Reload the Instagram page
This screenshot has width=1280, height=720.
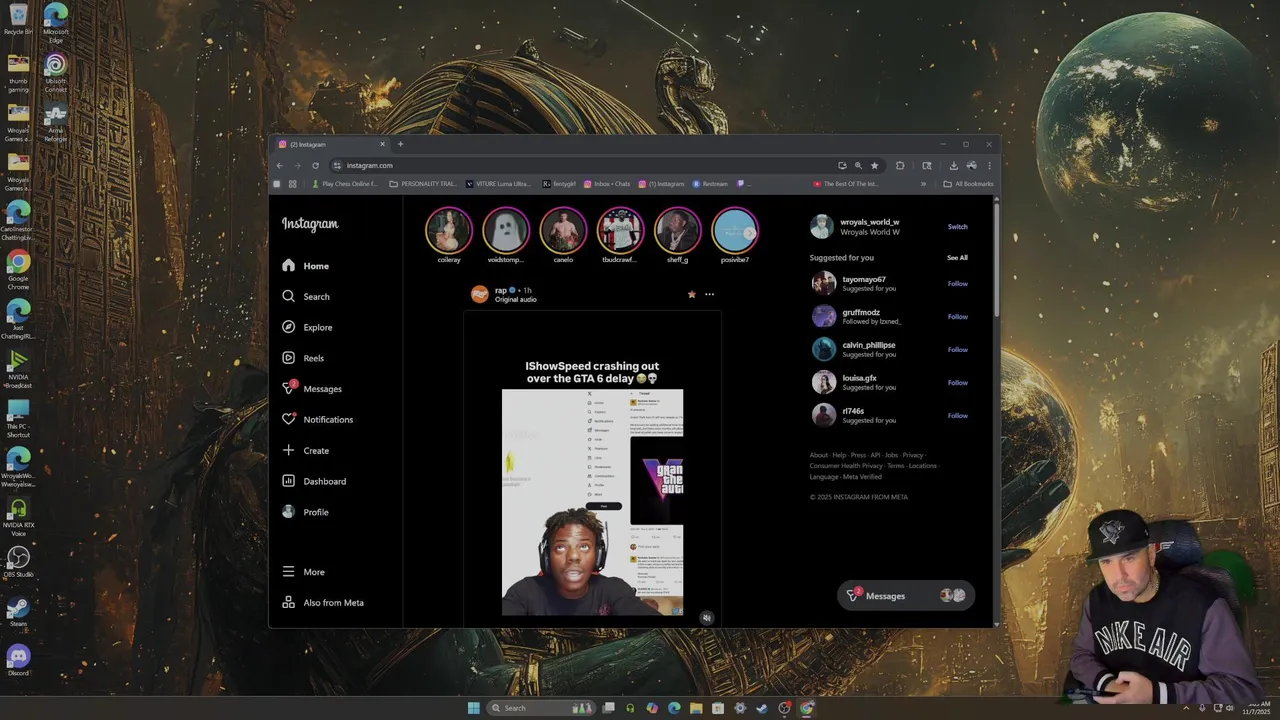click(x=315, y=166)
